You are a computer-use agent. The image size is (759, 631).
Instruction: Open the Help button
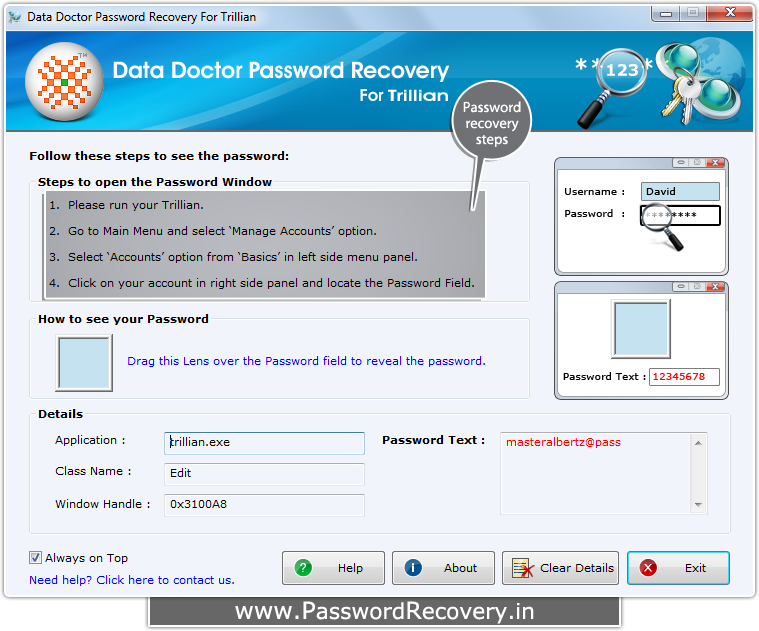[334, 568]
